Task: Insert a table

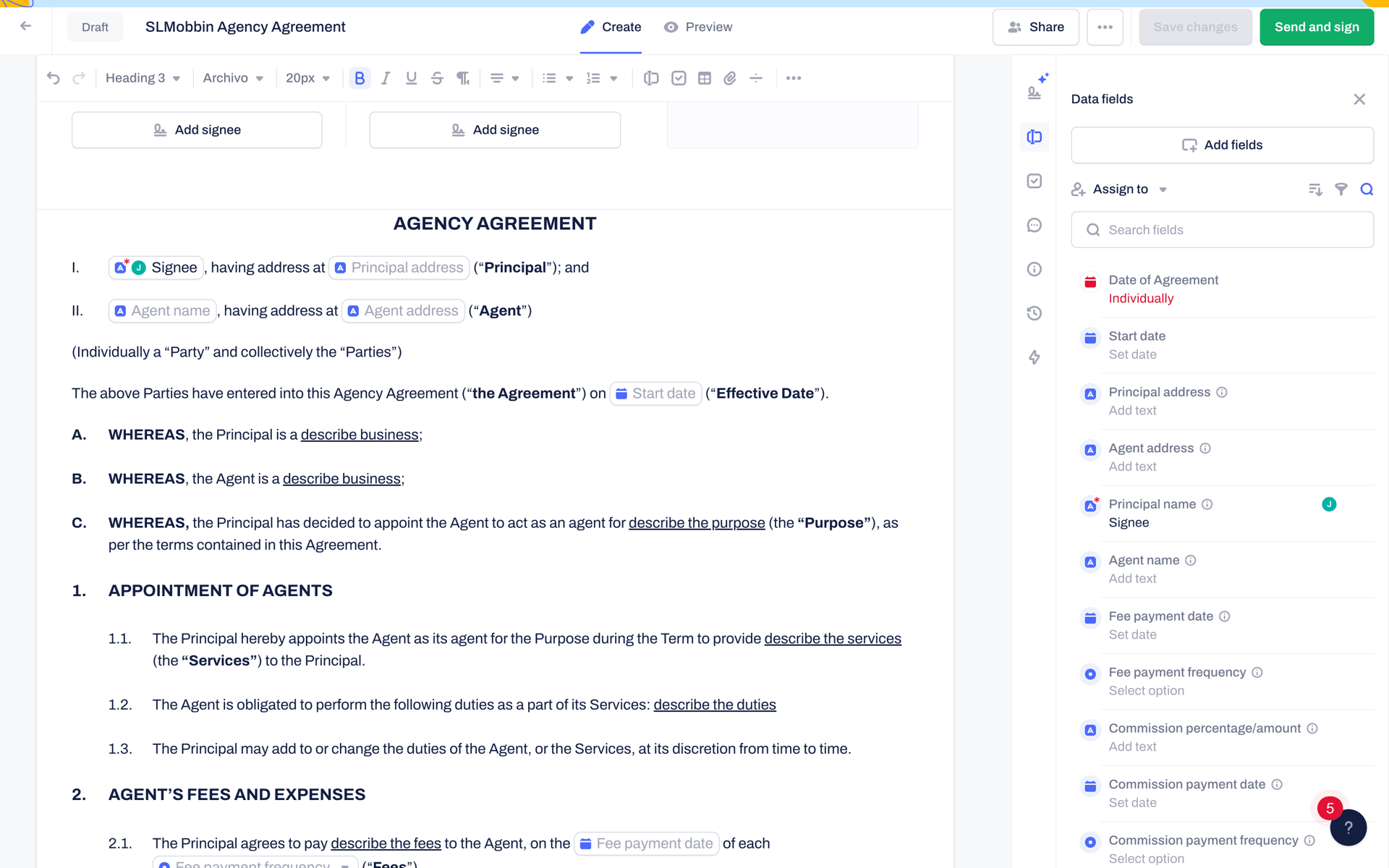Action: [705, 78]
